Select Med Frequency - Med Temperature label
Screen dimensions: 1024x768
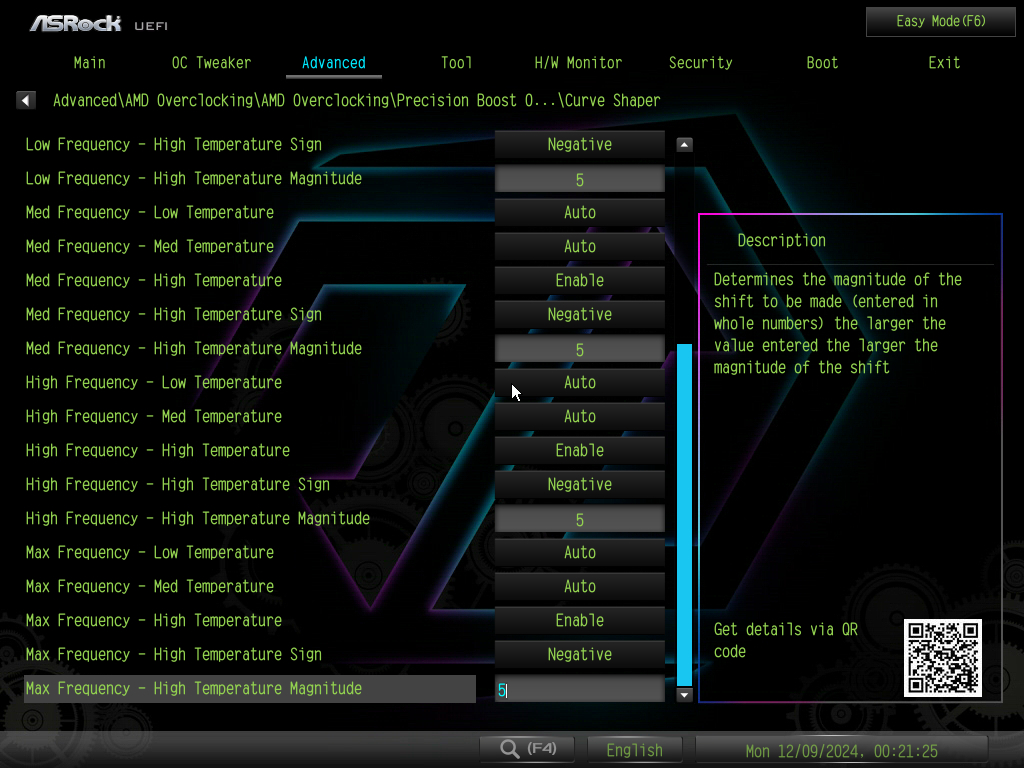[150, 246]
